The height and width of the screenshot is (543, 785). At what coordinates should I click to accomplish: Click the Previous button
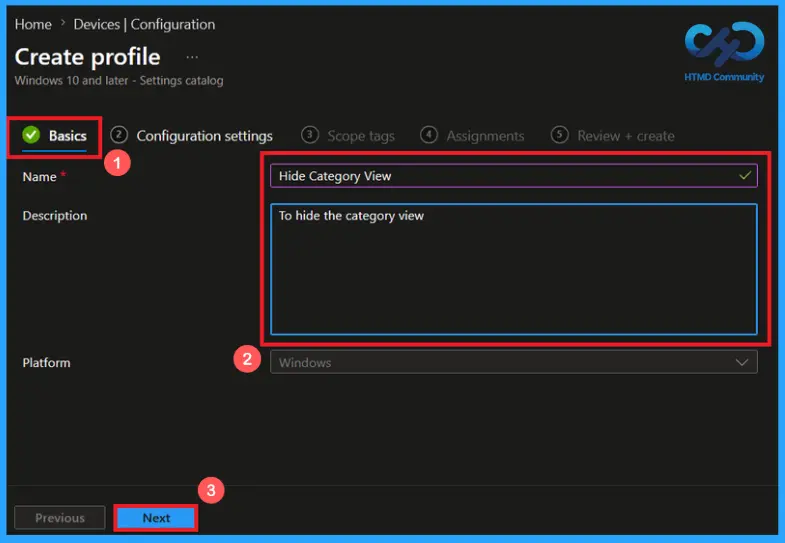(60, 518)
